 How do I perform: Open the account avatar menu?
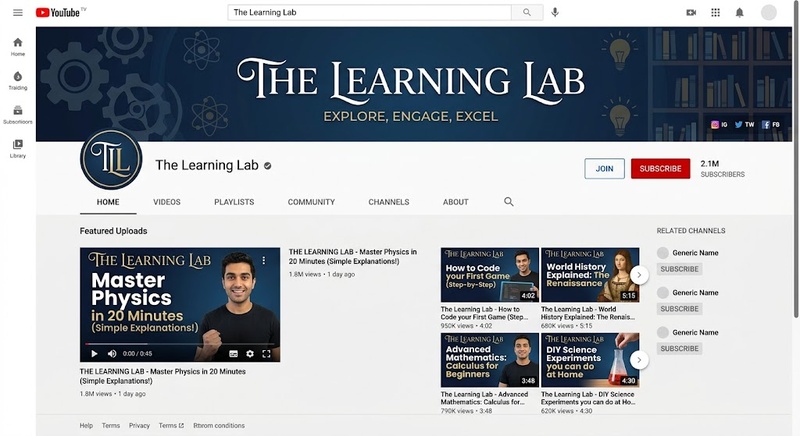768,13
